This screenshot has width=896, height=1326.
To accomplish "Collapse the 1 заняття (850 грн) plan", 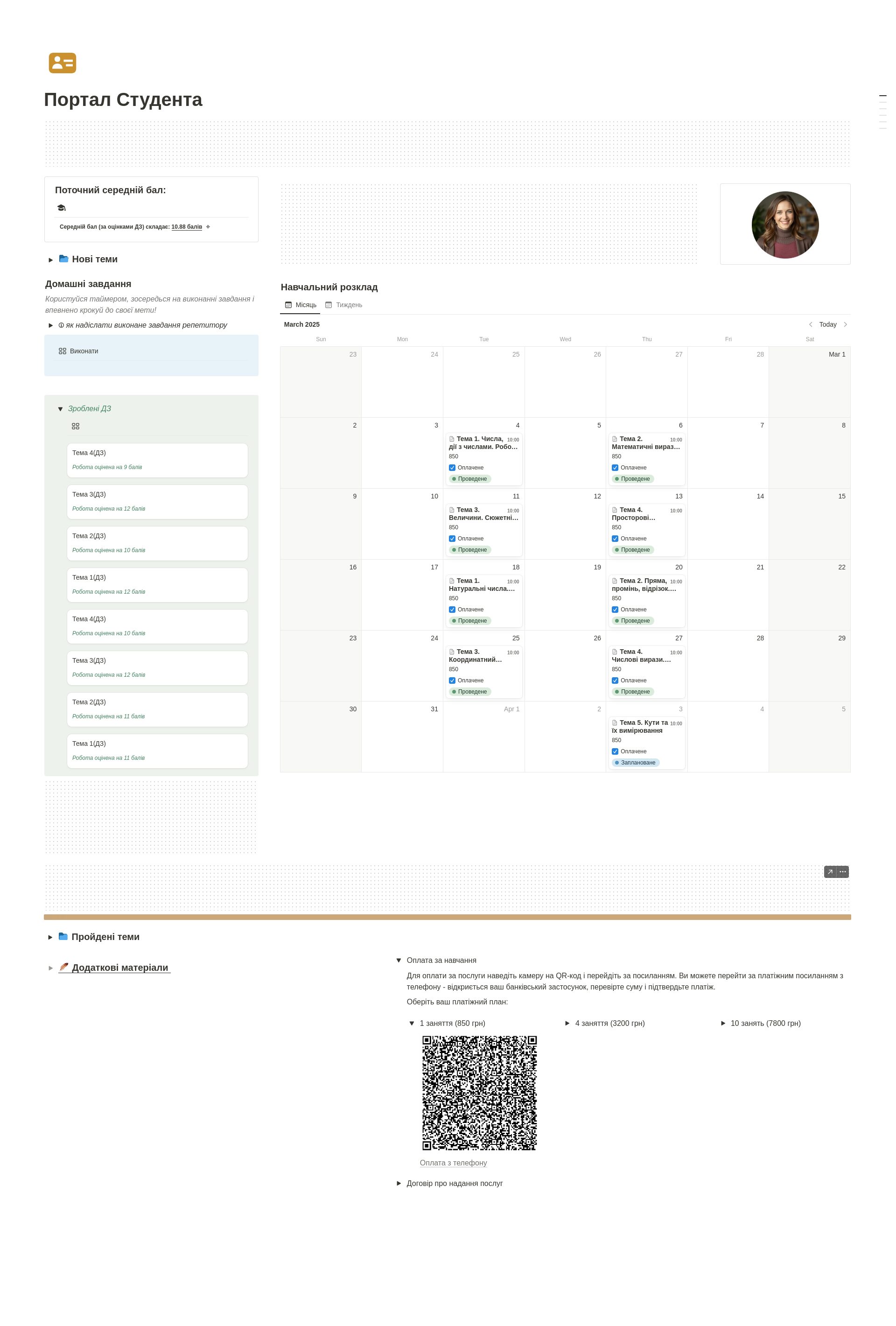I will coord(412,1023).
